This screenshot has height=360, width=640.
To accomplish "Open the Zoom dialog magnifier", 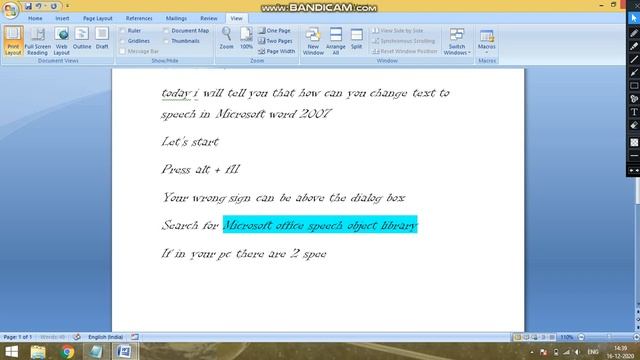I will pos(227,38).
